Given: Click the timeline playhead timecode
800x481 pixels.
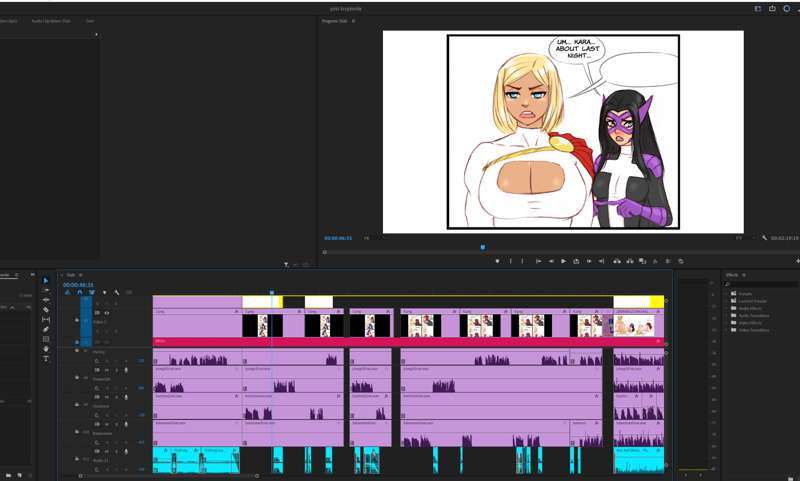Looking at the screenshot, I should [x=78, y=285].
